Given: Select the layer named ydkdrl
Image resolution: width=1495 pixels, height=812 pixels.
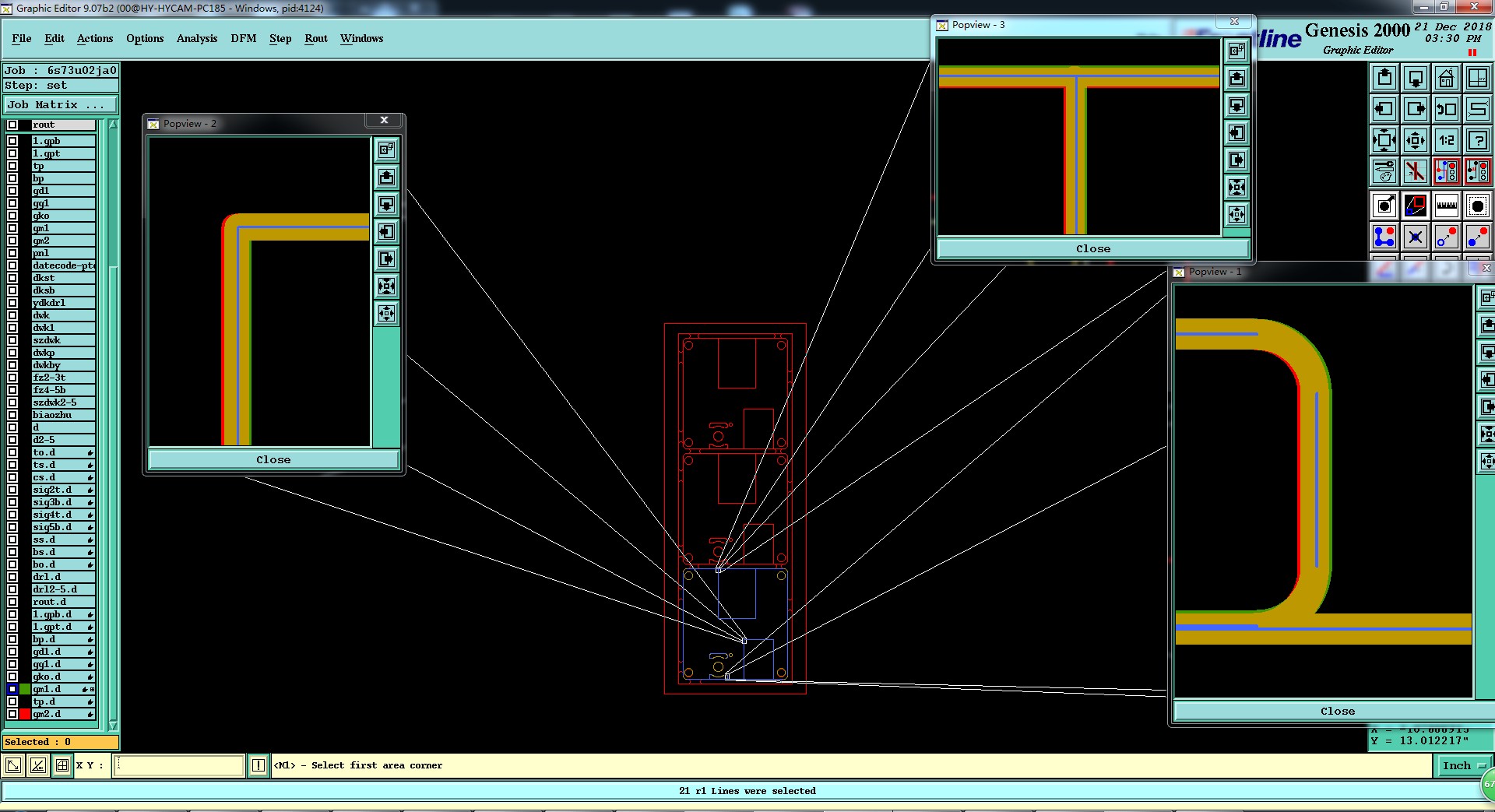Looking at the screenshot, I should [63, 303].
